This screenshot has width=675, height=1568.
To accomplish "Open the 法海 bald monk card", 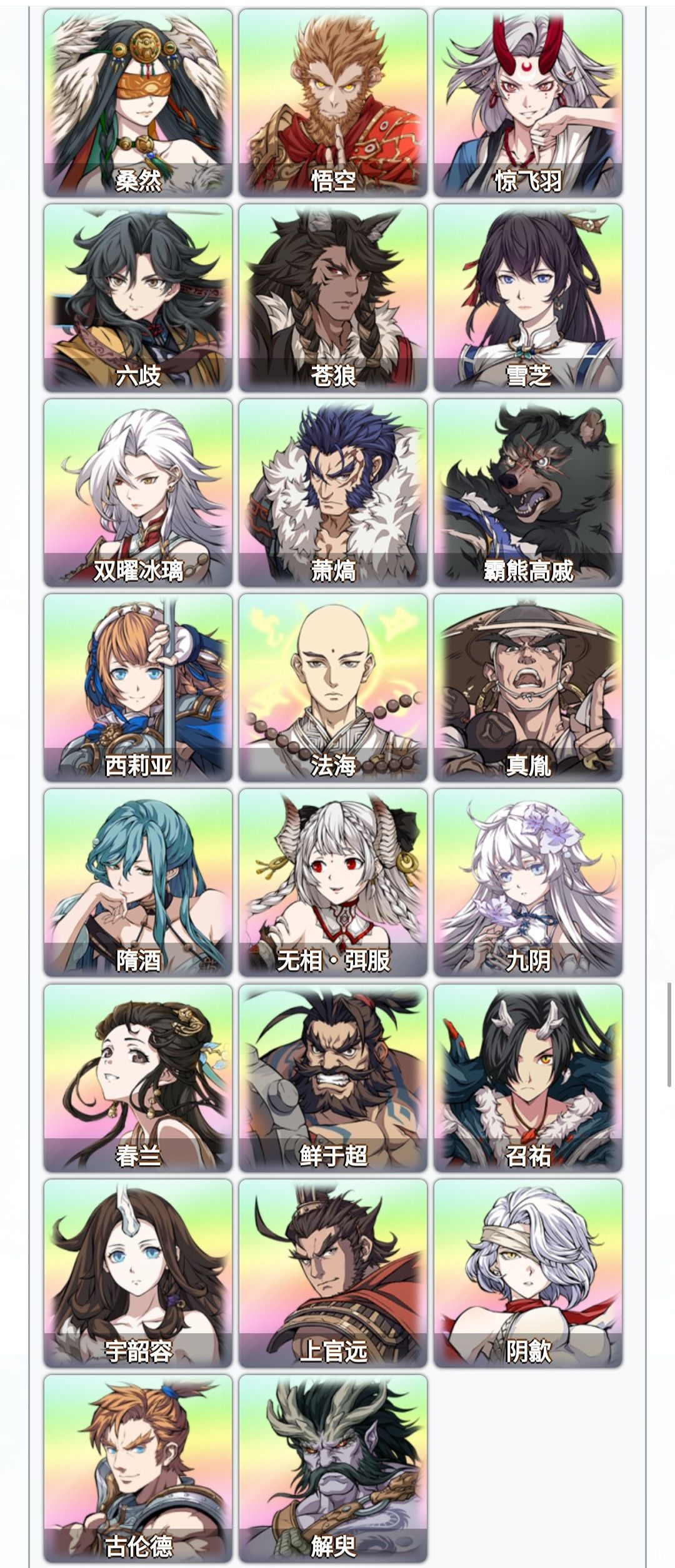I will pos(333,688).
